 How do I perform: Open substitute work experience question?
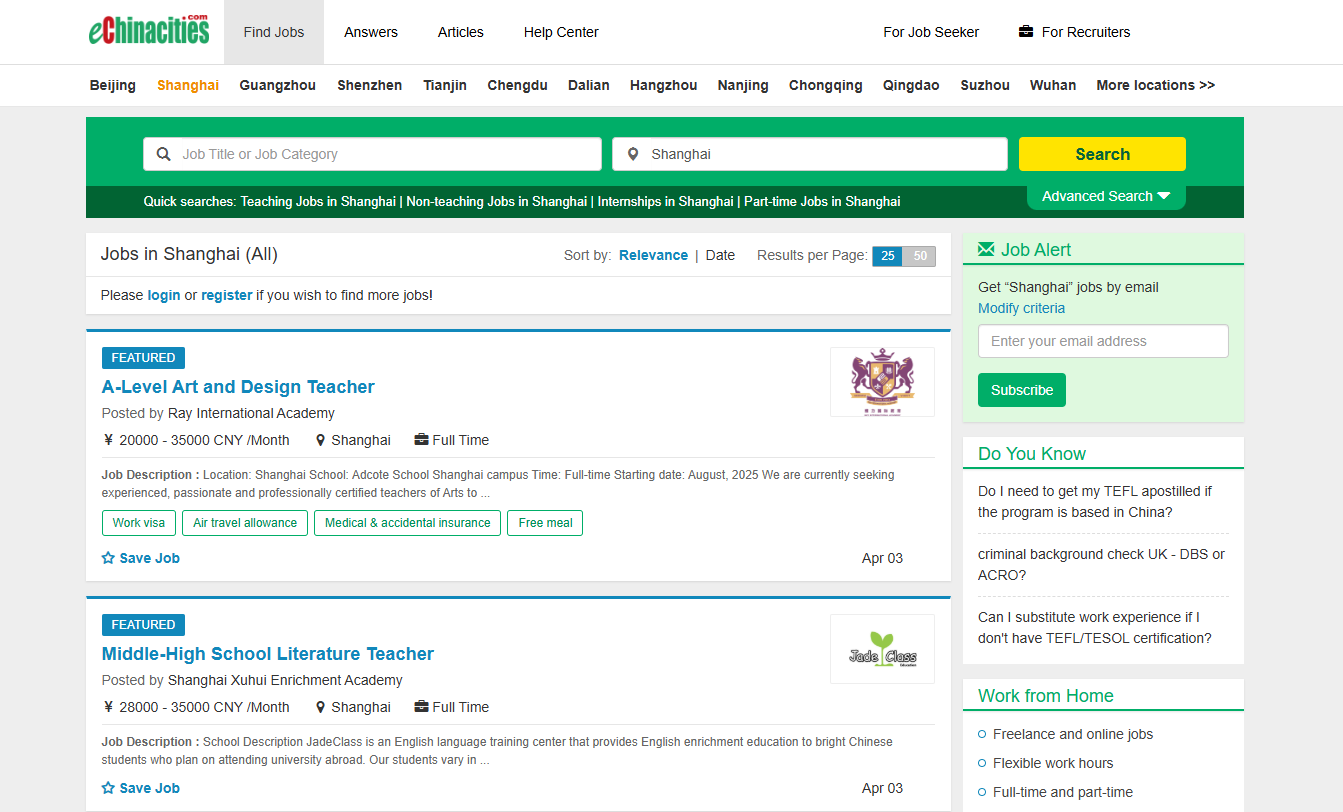1095,628
